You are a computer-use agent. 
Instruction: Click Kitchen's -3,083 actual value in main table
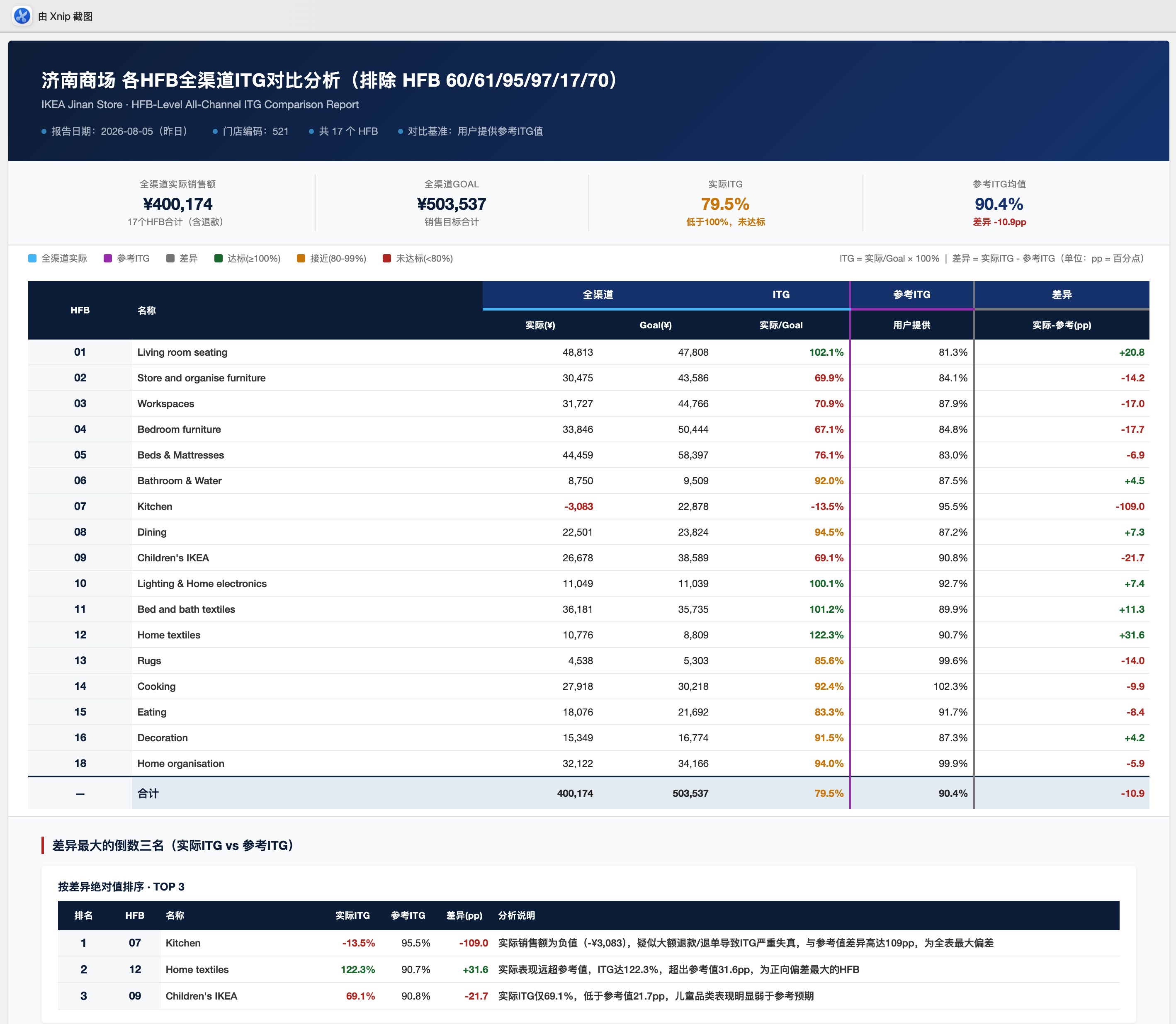pos(578,506)
